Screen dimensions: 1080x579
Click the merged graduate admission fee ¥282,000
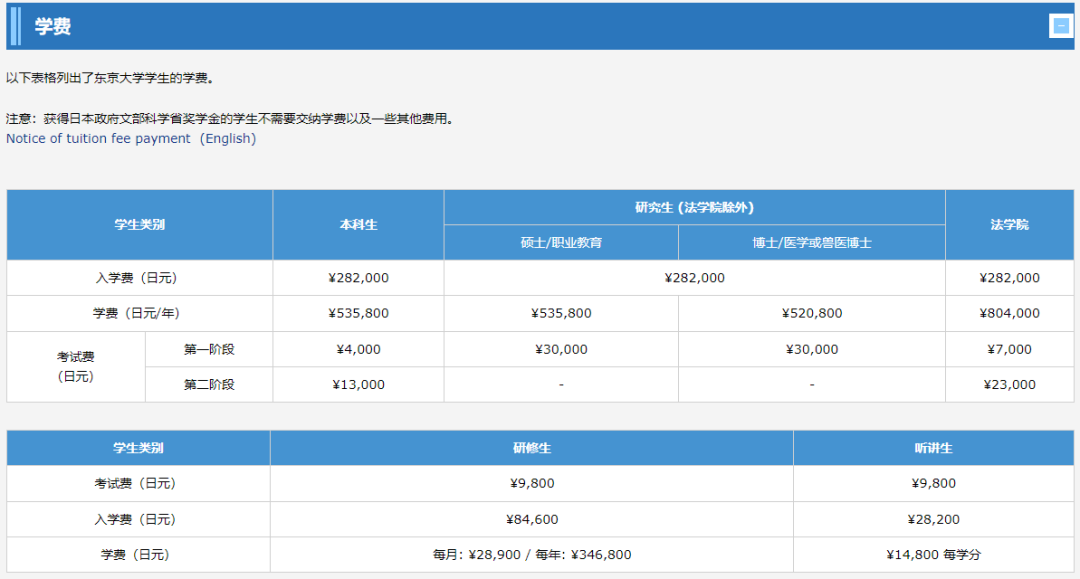point(694,278)
